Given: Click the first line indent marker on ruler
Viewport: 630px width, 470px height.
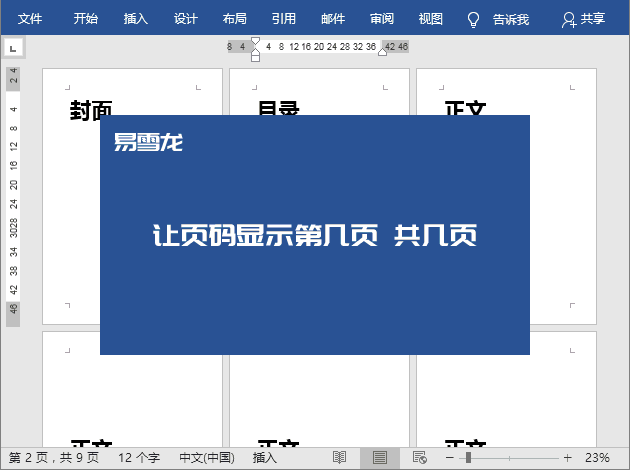Looking at the screenshot, I should [x=256, y=41].
